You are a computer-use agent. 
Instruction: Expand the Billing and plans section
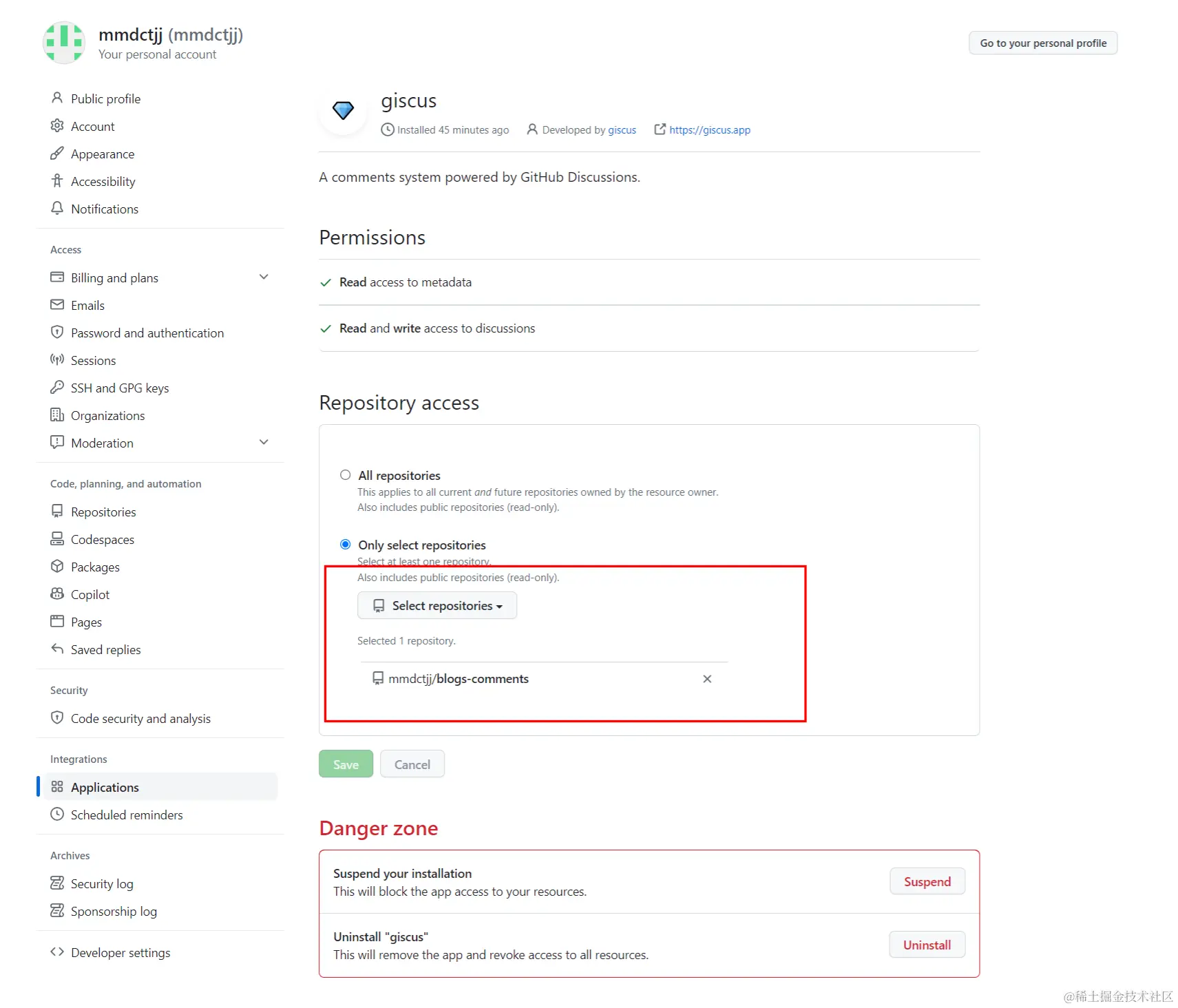coord(263,277)
